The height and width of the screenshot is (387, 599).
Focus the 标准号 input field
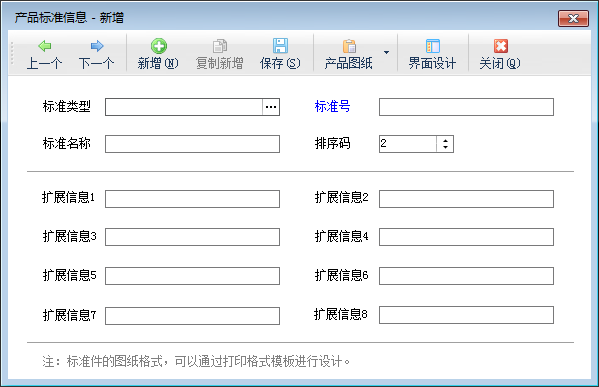(x=466, y=107)
